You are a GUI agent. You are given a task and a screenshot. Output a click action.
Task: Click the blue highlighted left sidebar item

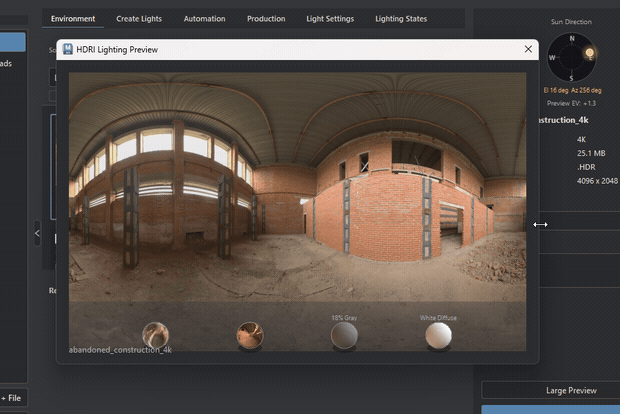tap(13, 42)
